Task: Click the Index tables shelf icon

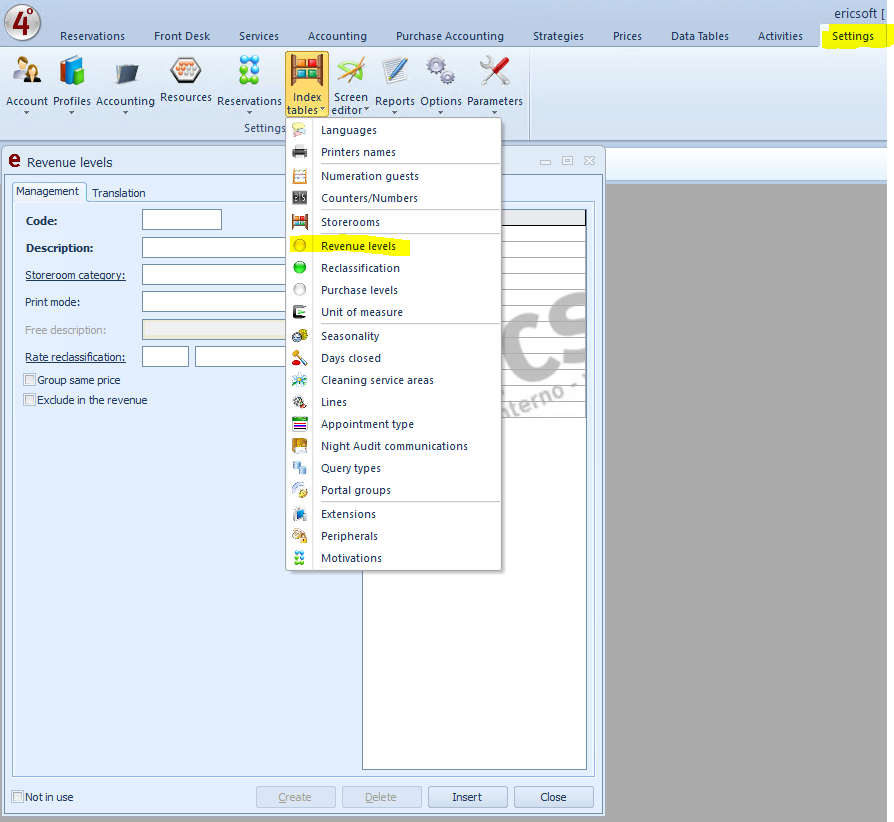Action: pyautogui.click(x=307, y=70)
